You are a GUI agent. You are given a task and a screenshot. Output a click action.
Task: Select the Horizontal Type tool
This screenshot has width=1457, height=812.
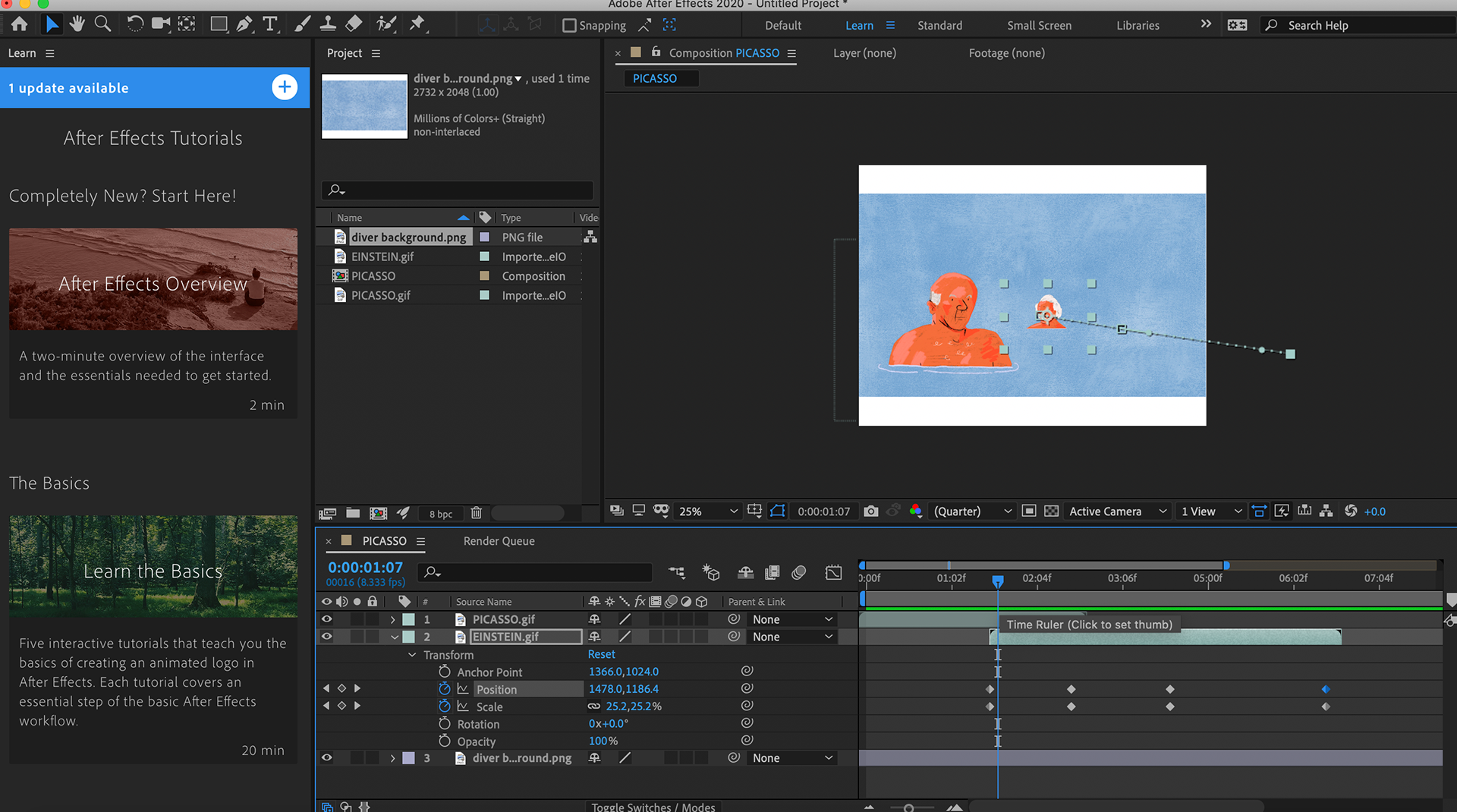coord(270,24)
